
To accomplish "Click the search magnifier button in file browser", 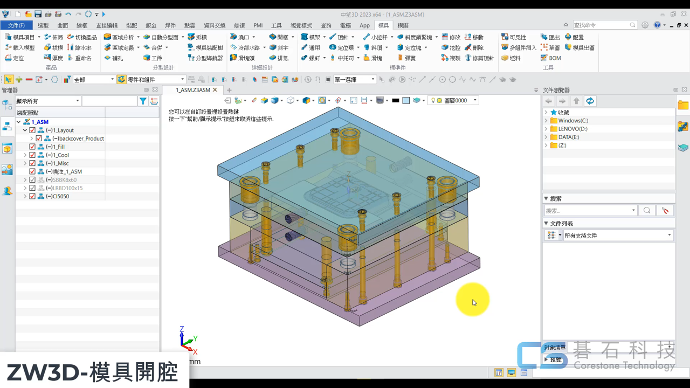I will point(647,210).
